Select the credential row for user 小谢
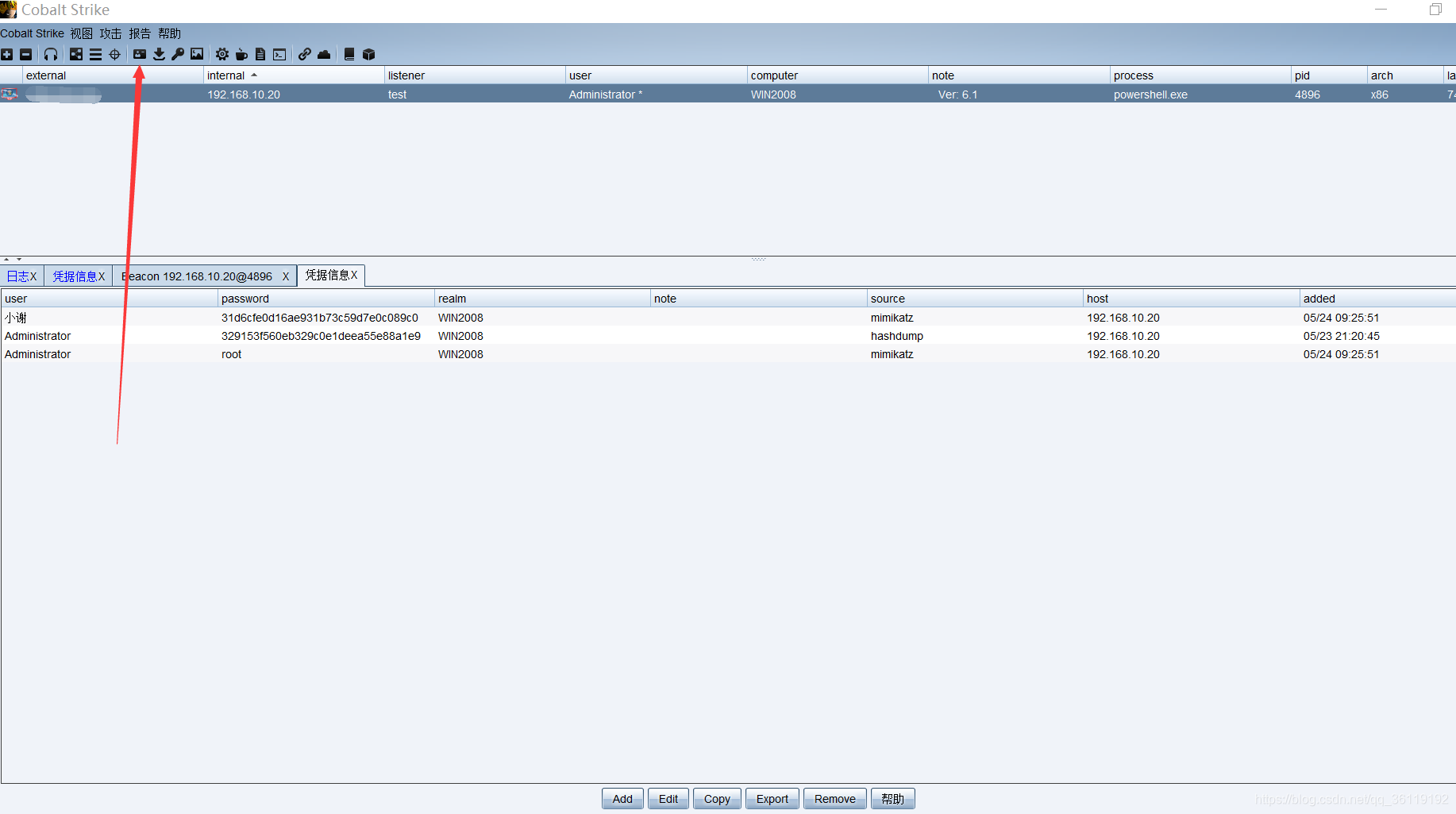This screenshot has height=814, width=1456. pos(728,318)
